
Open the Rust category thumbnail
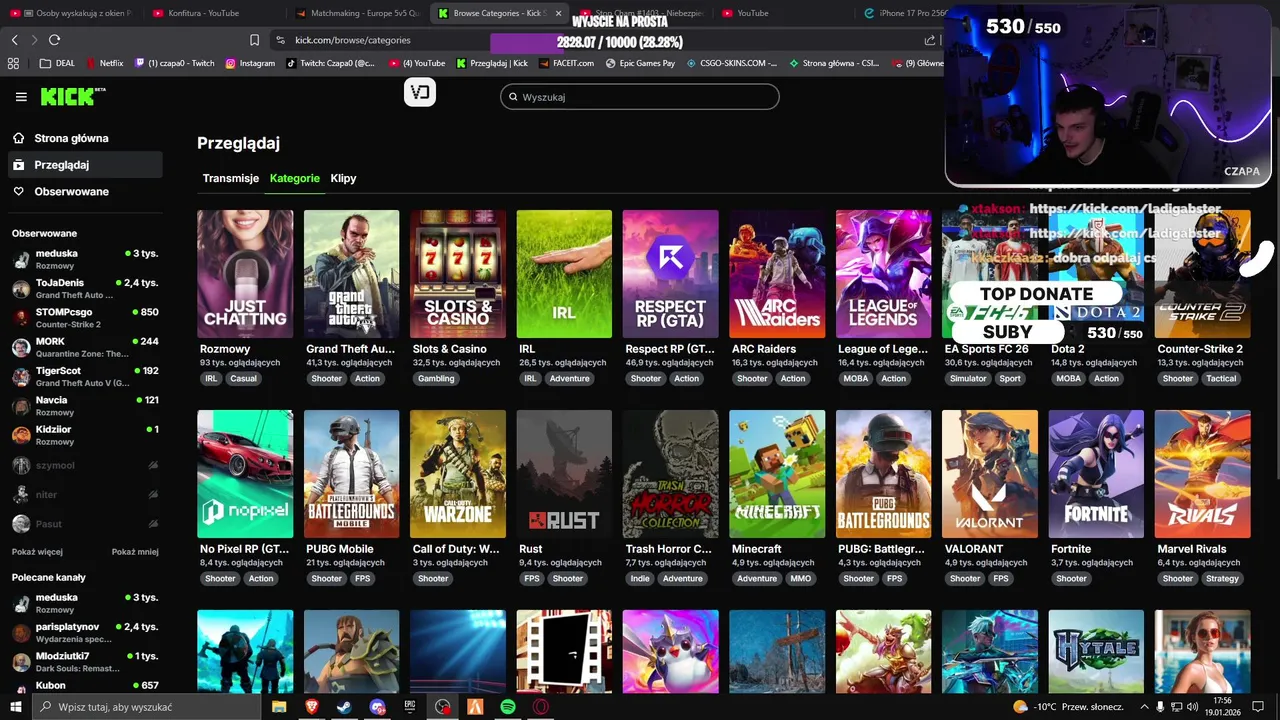tap(564, 474)
